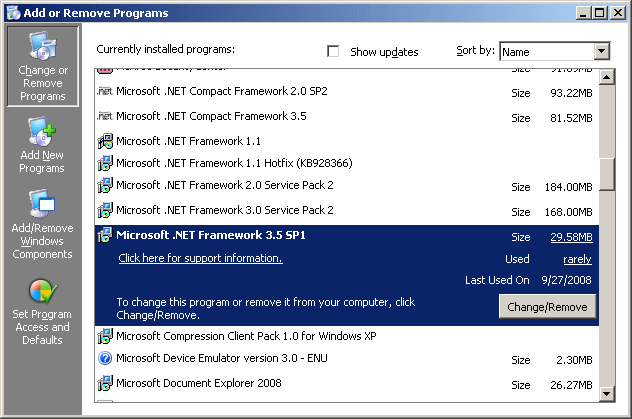Screen dimensions: 632x419
Task: Open the Sort by dropdown arrow
Action: [x=601, y=51]
